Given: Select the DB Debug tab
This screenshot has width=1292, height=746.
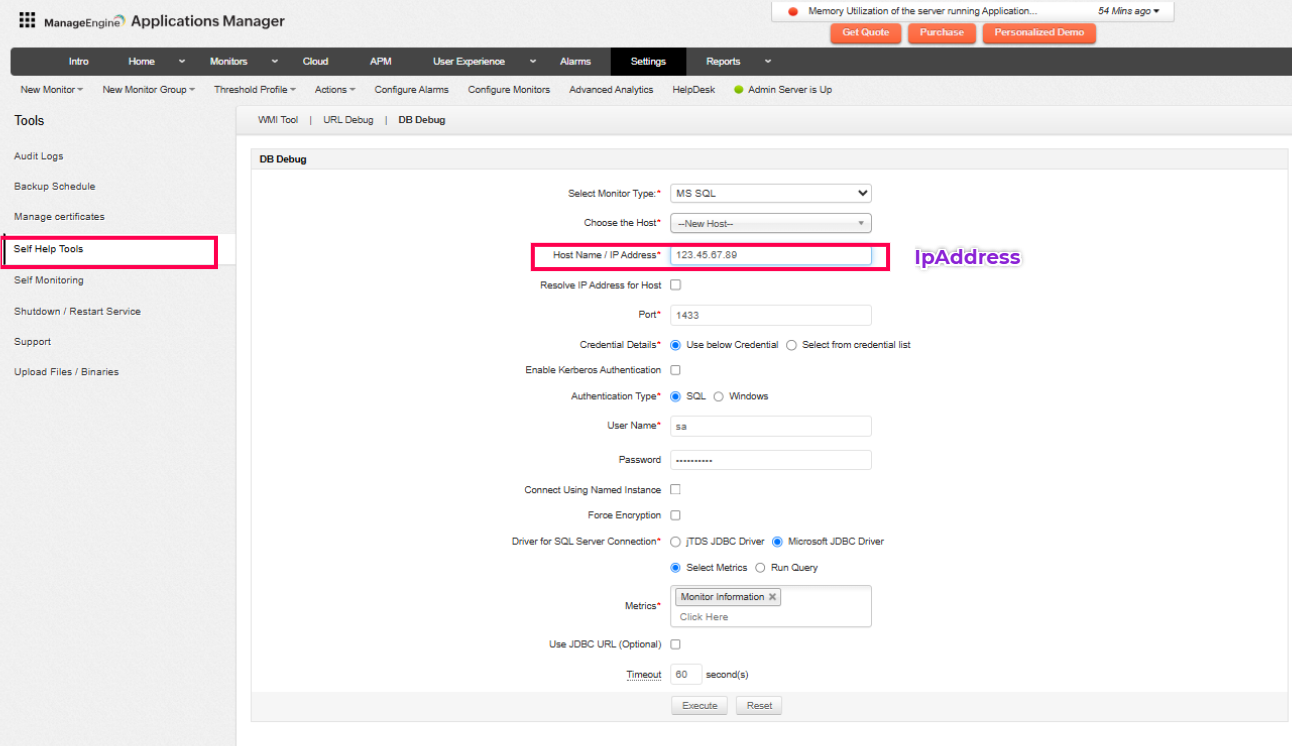Looking at the screenshot, I should [422, 120].
